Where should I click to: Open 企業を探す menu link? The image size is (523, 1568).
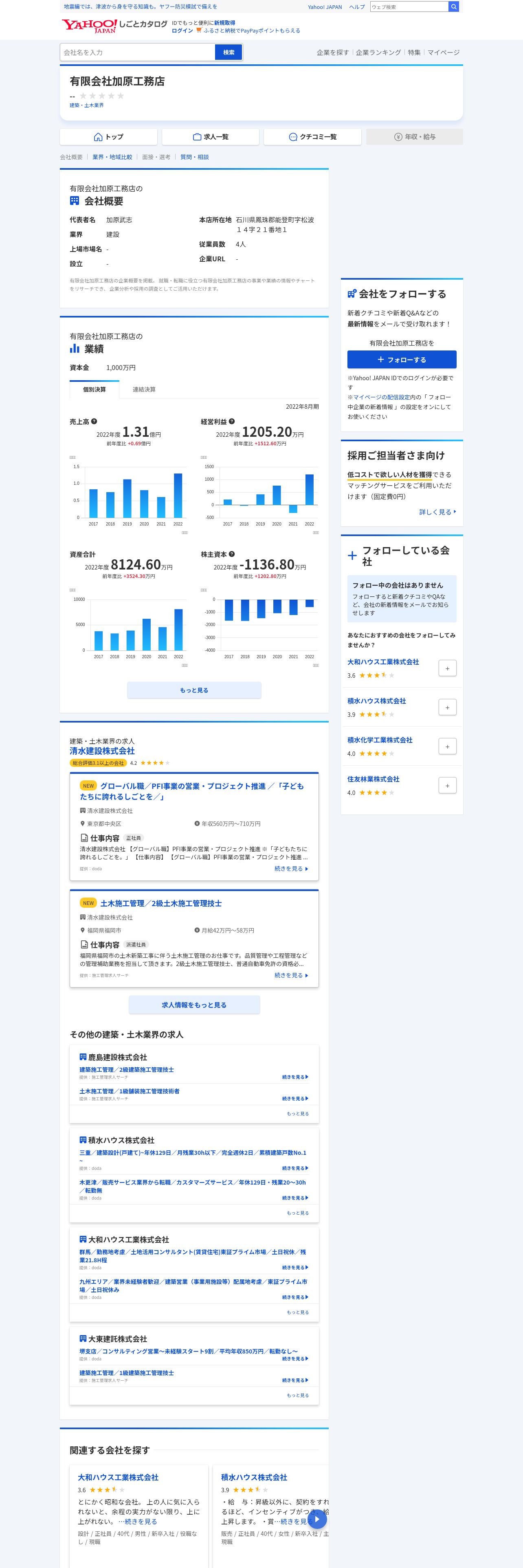pyautogui.click(x=333, y=53)
